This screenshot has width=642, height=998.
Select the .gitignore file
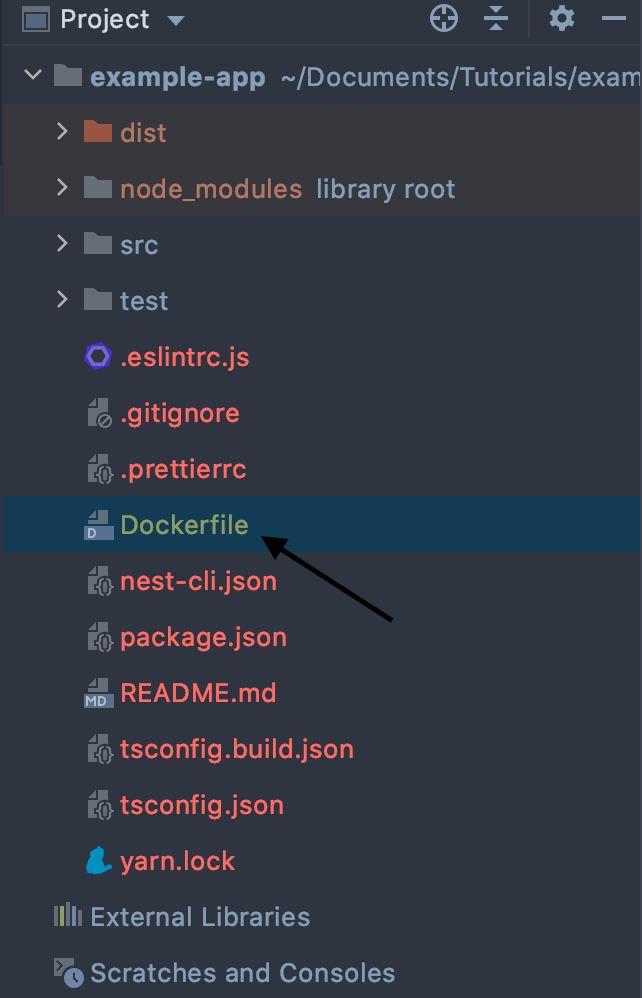(179, 413)
